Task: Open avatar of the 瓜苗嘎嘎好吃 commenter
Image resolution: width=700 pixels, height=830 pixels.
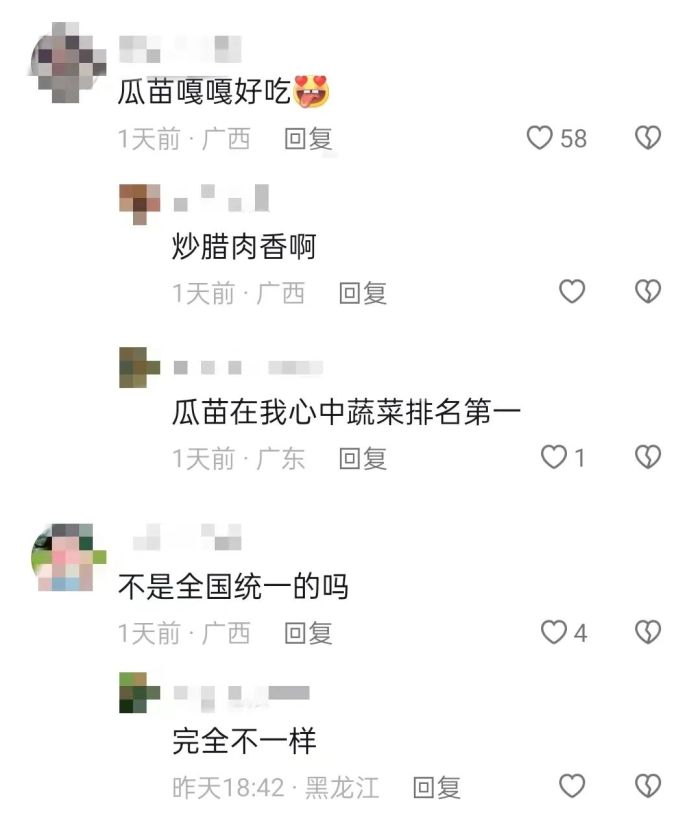Action: (67, 62)
